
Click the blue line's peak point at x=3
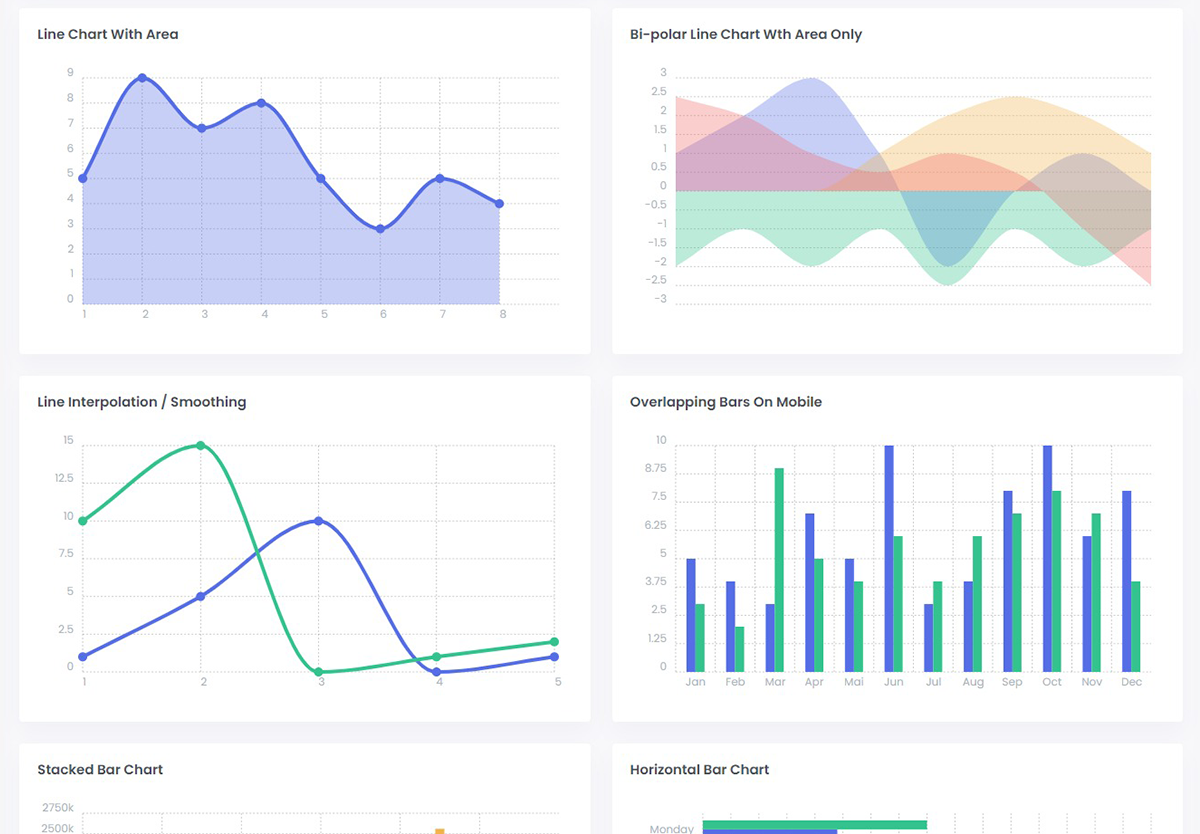pos(319,521)
